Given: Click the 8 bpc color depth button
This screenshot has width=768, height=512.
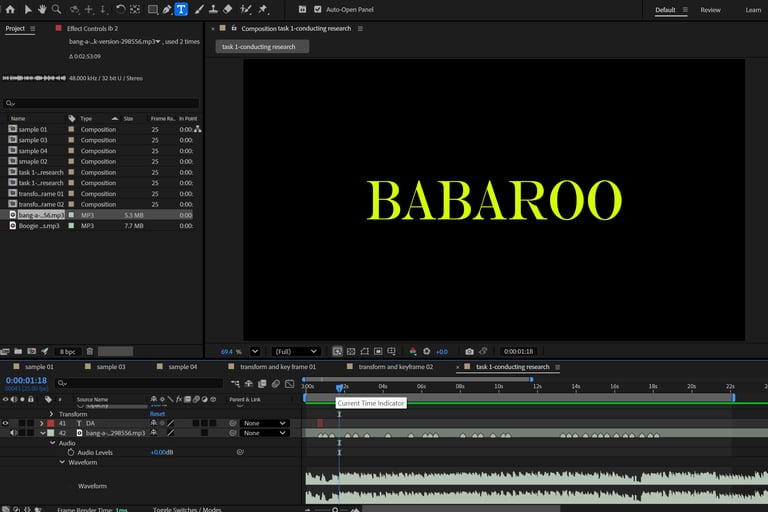Looking at the screenshot, I should point(67,352).
